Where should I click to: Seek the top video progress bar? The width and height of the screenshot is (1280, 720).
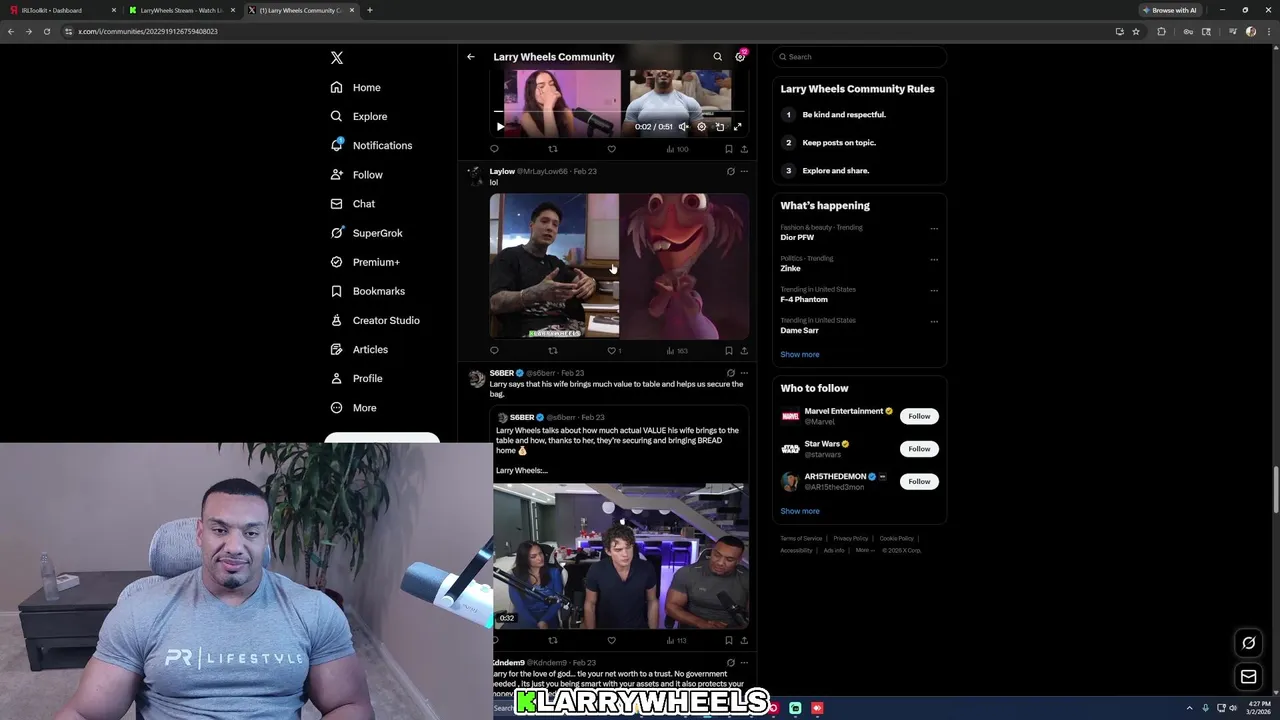619,111
